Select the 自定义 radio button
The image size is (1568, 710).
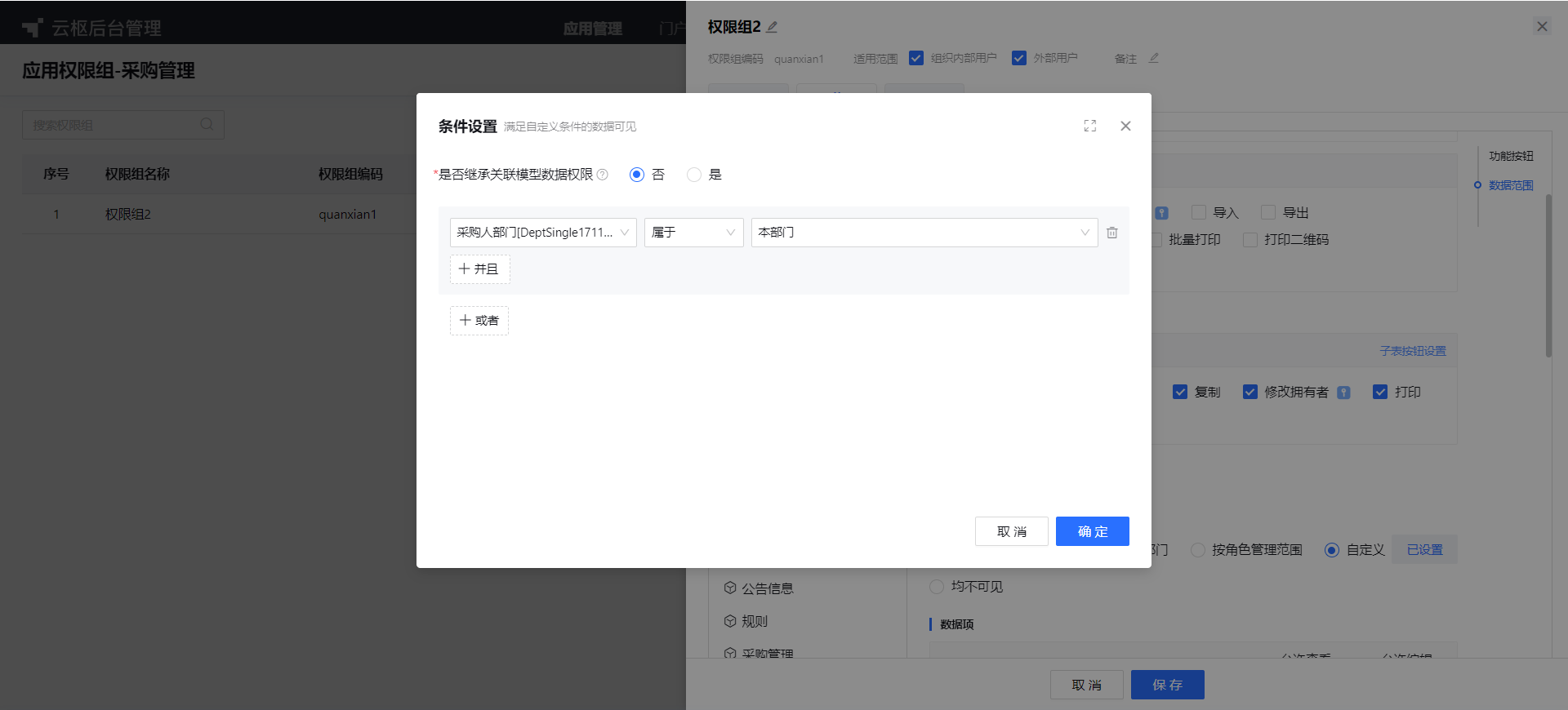click(x=1332, y=550)
